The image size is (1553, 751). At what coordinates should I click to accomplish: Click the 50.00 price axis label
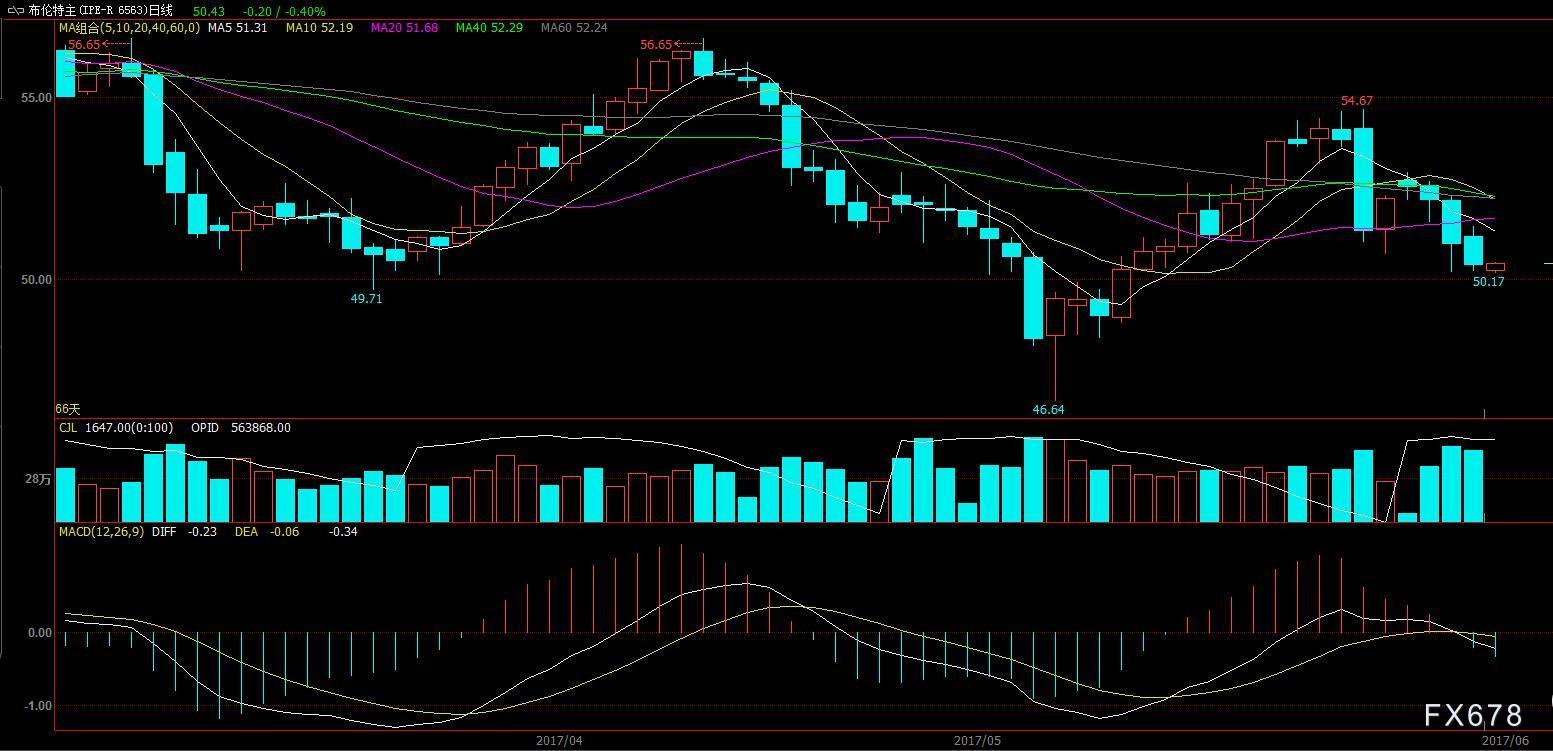(x=38, y=279)
